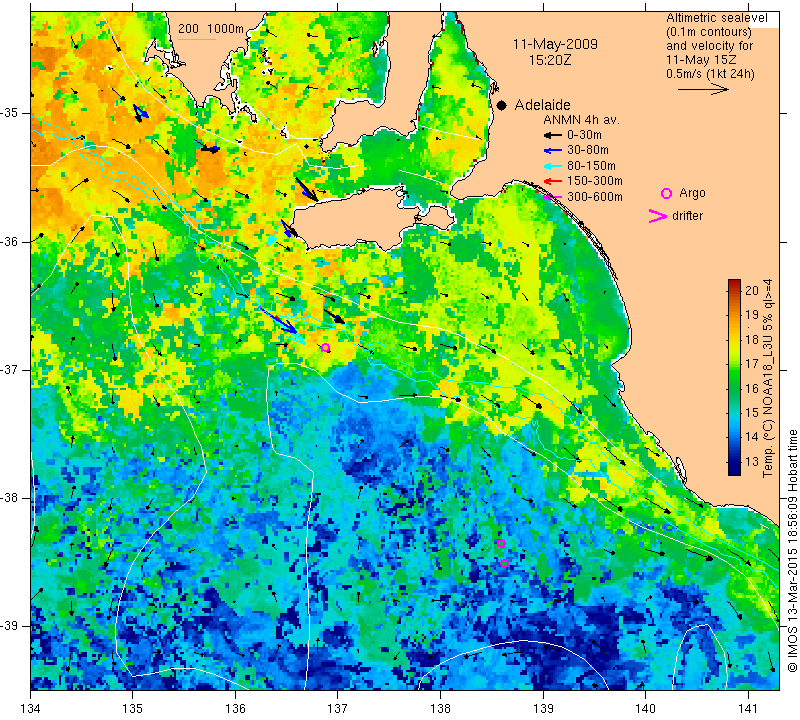Click the '-36' latitude axis label

pos(9,241)
